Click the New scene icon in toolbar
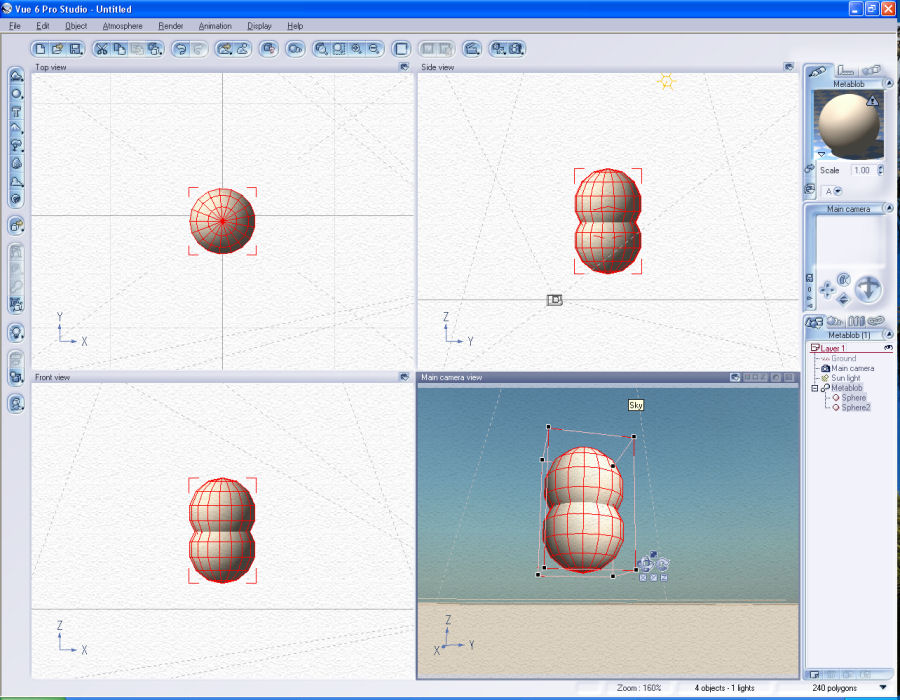The width and height of the screenshot is (900, 700). tap(40, 48)
